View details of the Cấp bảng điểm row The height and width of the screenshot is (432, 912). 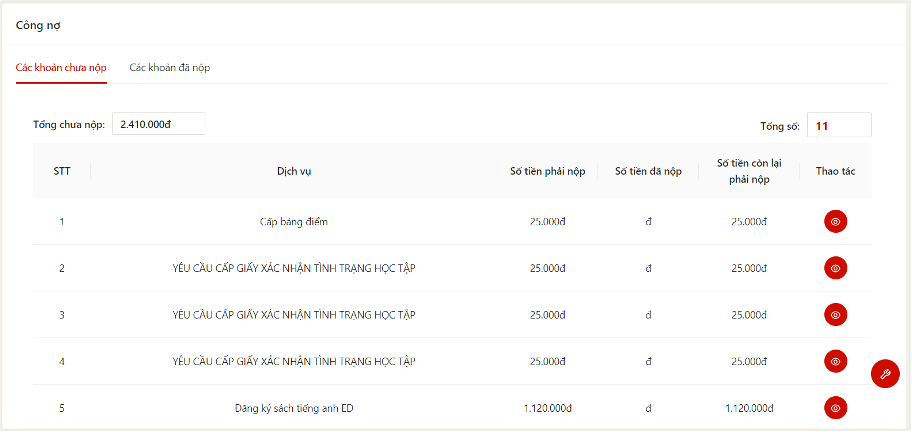[x=835, y=221]
